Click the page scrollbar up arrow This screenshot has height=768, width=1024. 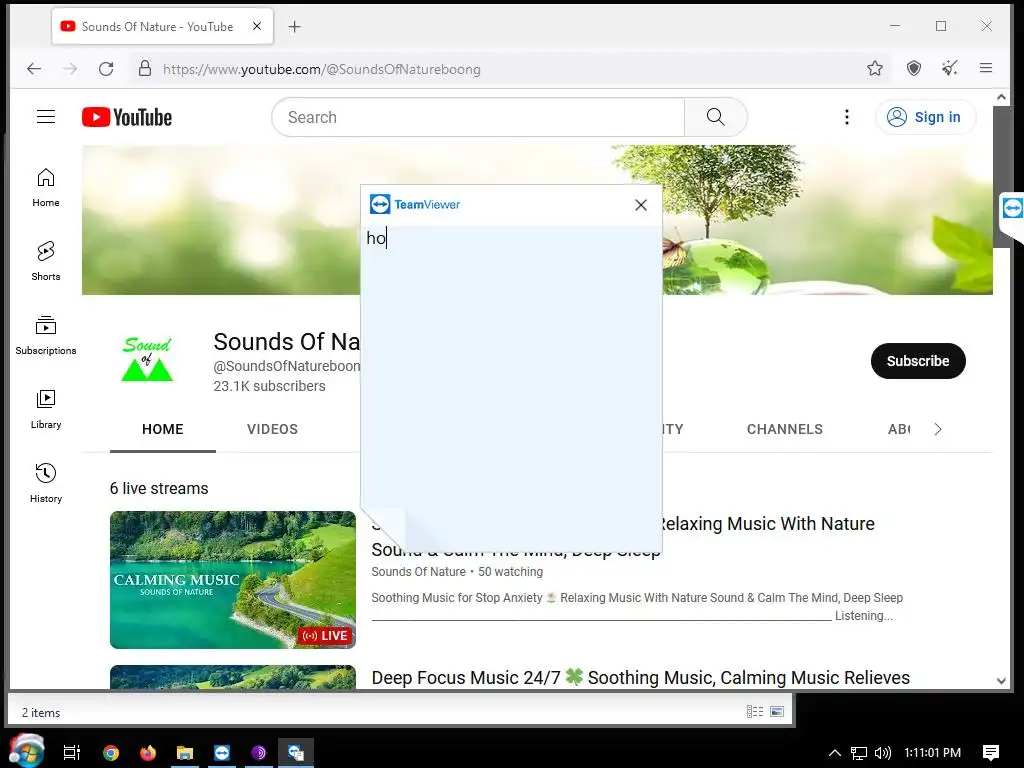1001,97
